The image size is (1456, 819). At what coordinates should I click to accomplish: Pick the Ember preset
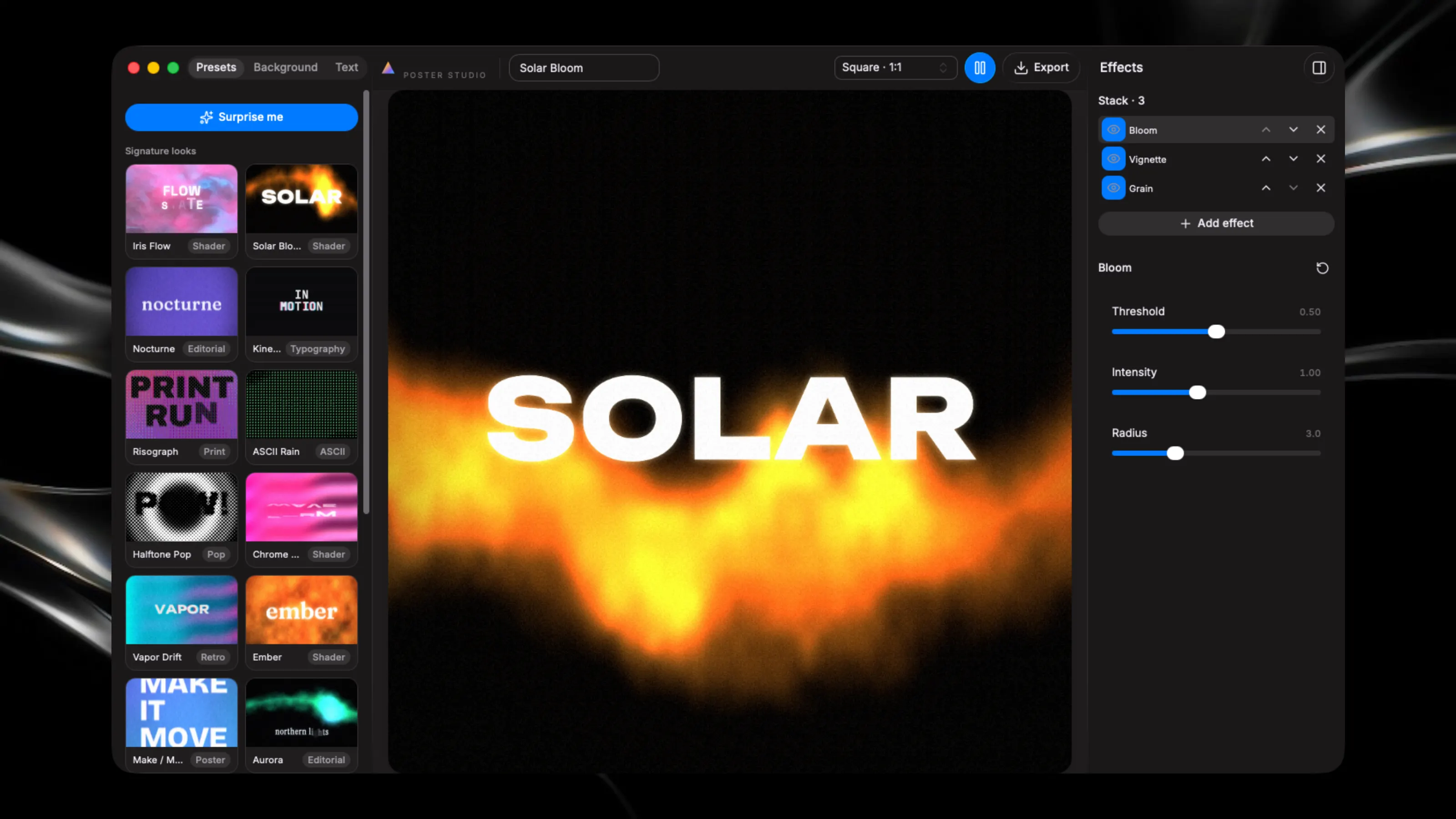pyautogui.click(x=301, y=622)
